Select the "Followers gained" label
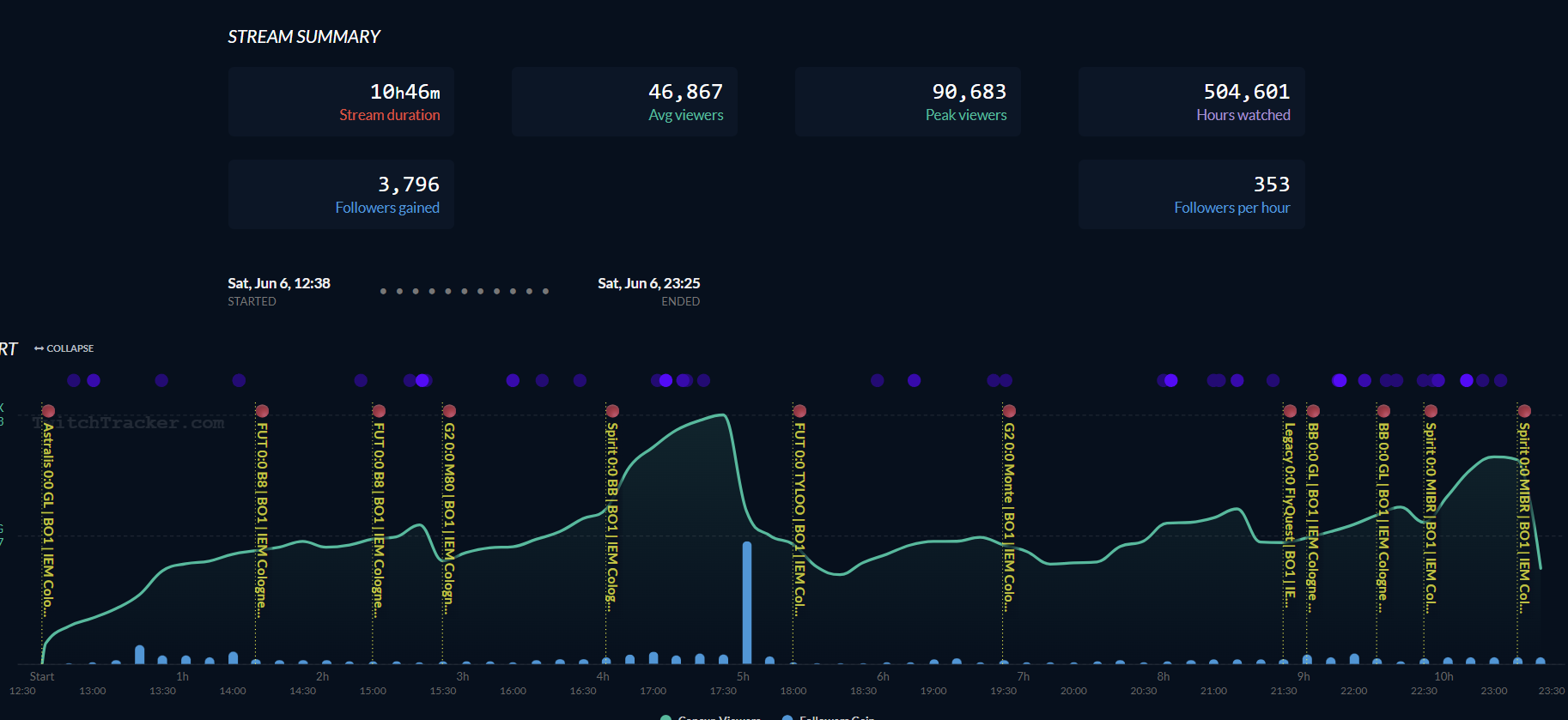The image size is (1568, 720). (387, 208)
